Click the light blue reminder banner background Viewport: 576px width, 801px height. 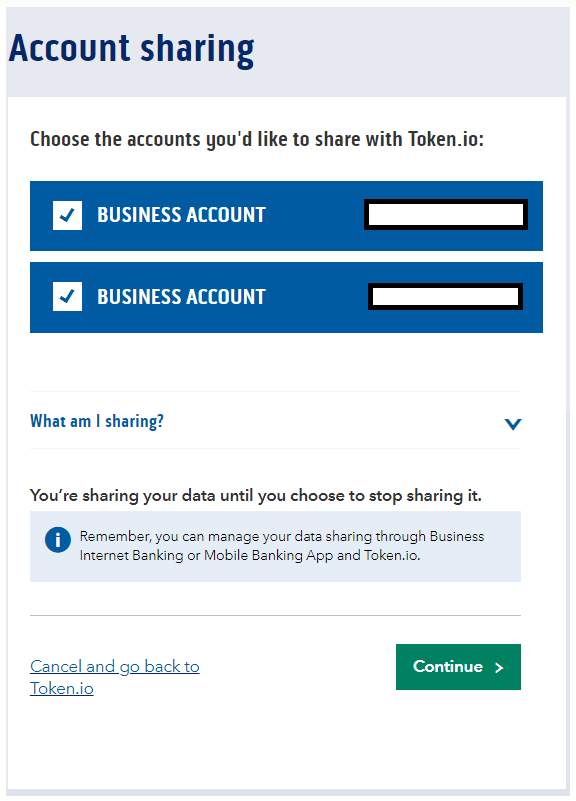[275, 546]
